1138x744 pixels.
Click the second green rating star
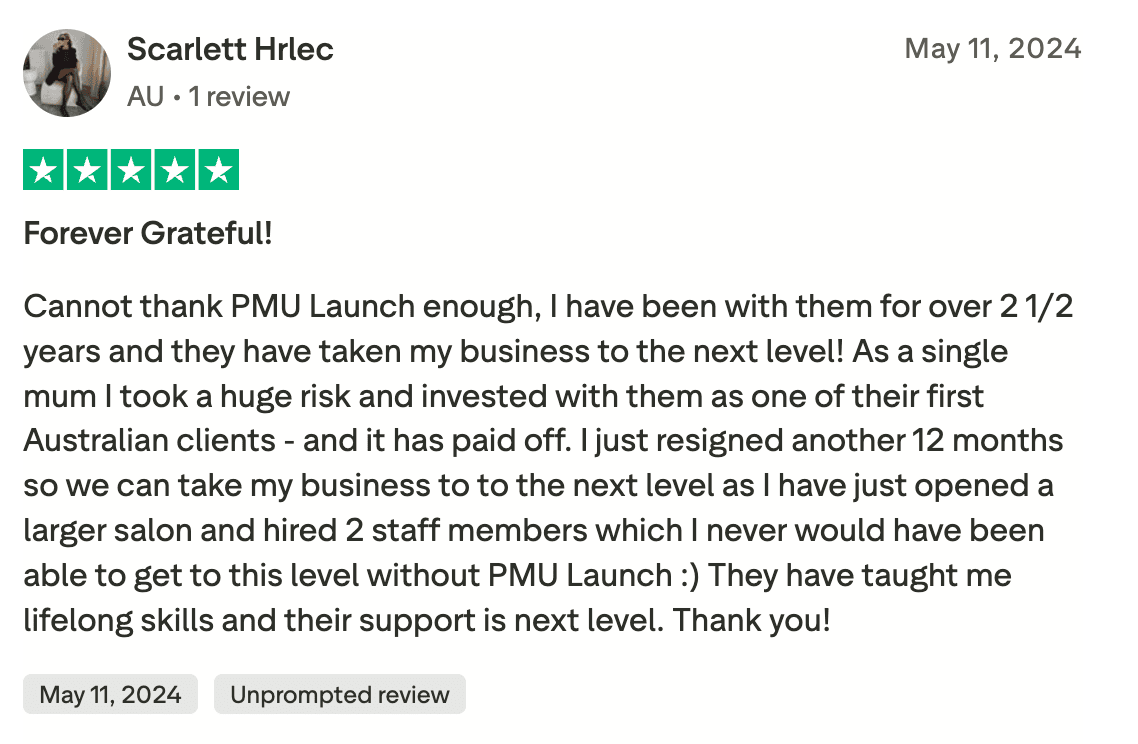pos(87,170)
